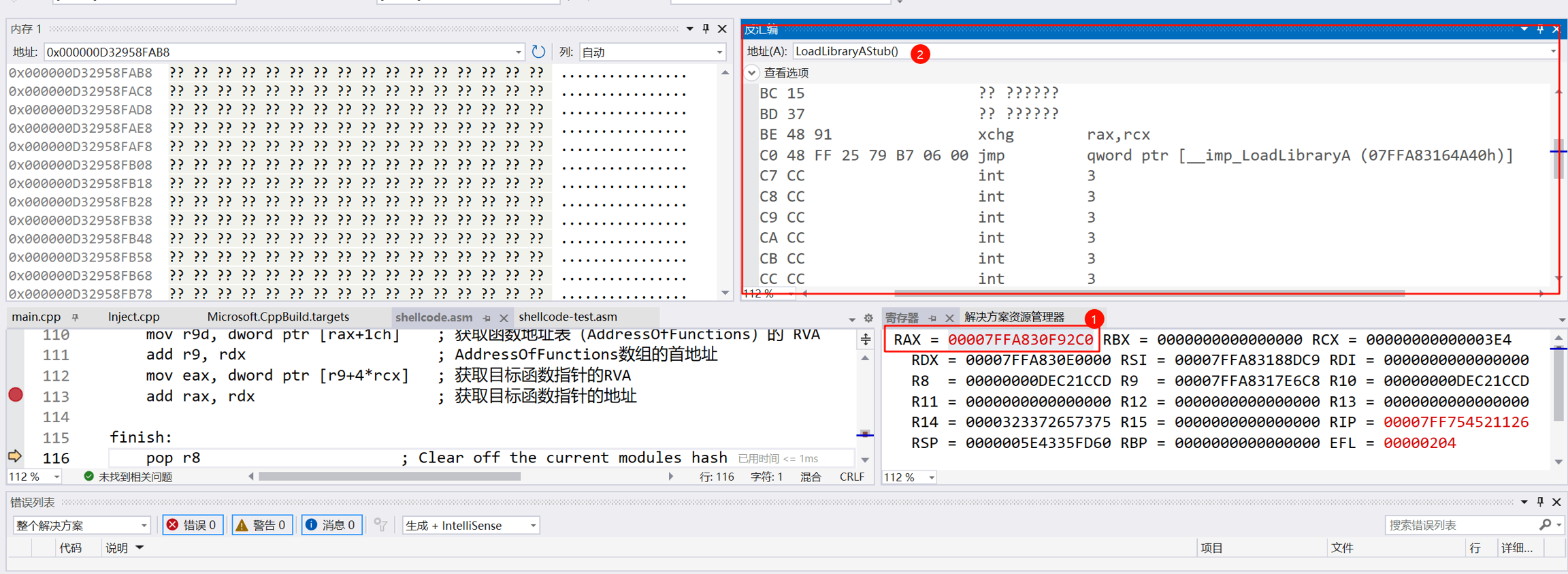Open the 生成 + IntelliSense dropdown

click(x=470, y=525)
